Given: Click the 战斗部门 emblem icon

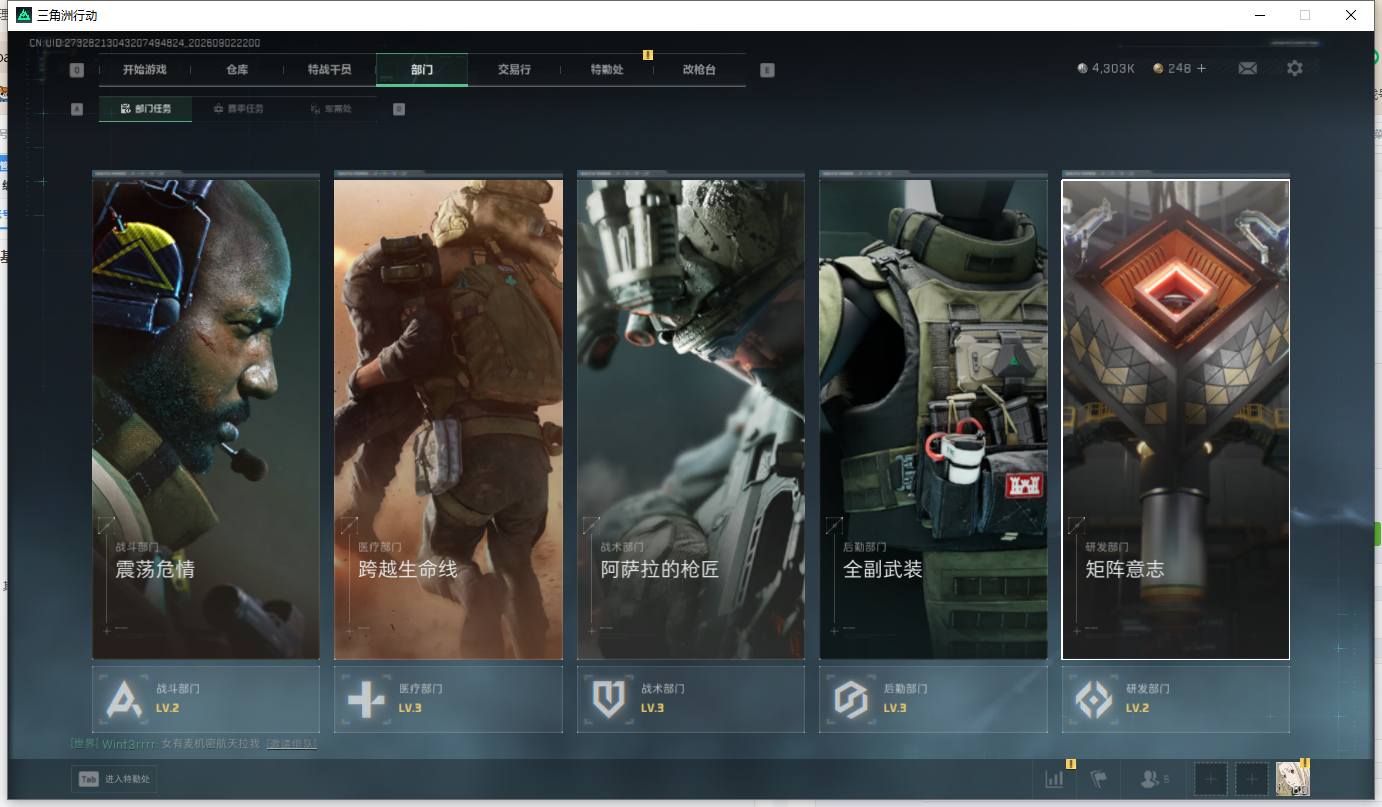Looking at the screenshot, I should 124,699.
